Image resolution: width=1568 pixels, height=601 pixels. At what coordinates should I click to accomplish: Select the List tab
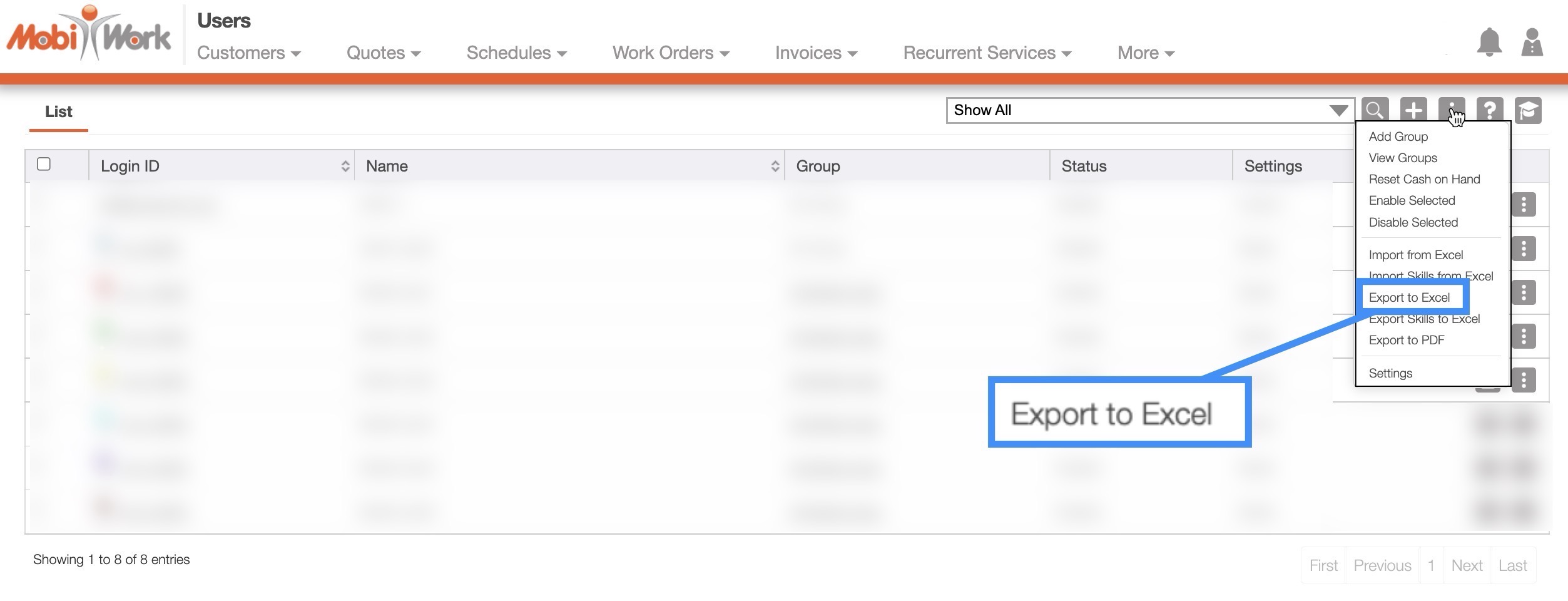pyautogui.click(x=59, y=112)
